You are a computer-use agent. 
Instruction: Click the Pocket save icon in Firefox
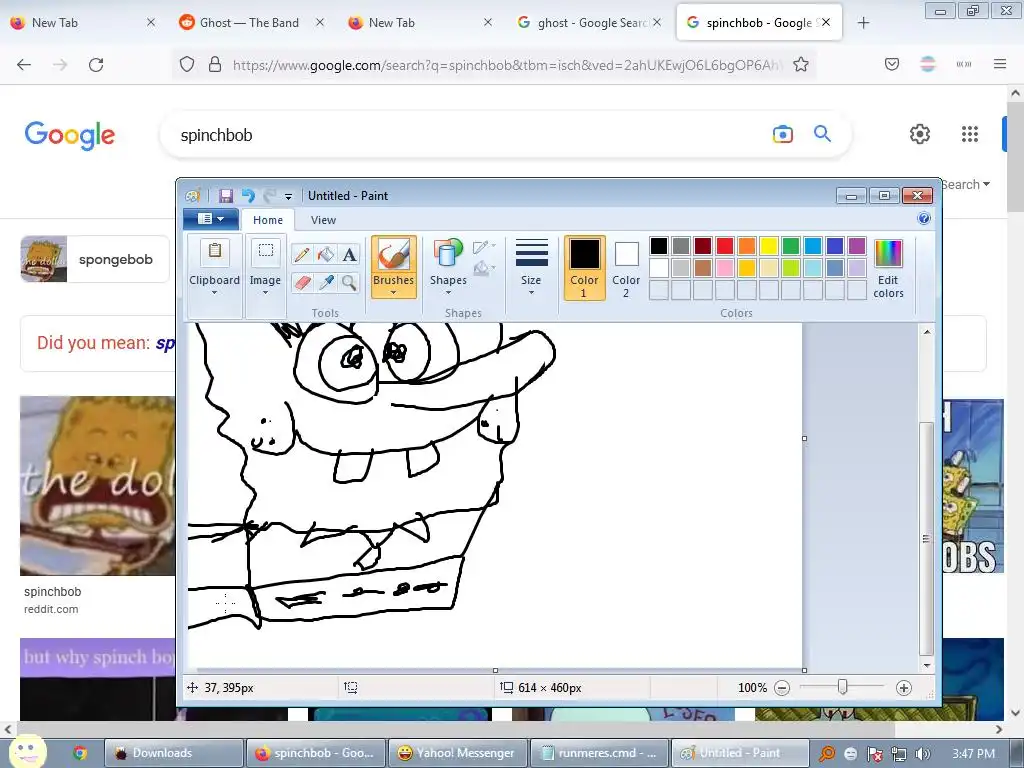(892, 64)
